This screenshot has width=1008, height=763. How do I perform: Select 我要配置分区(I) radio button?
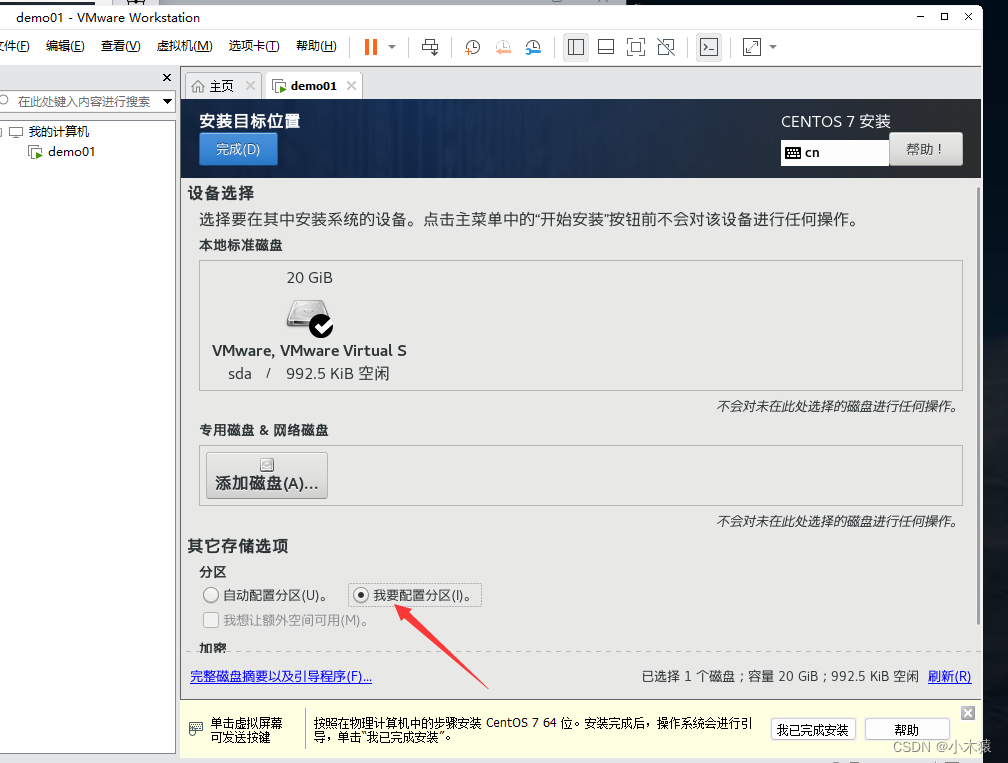point(361,595)
